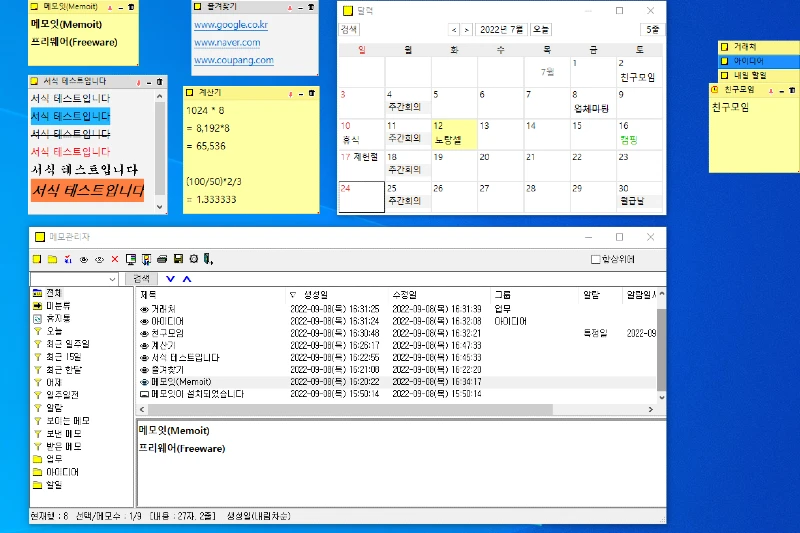
Task: Click the pin icon on 계산기 note
Action: pyautogui.click(x=290, y=93)
